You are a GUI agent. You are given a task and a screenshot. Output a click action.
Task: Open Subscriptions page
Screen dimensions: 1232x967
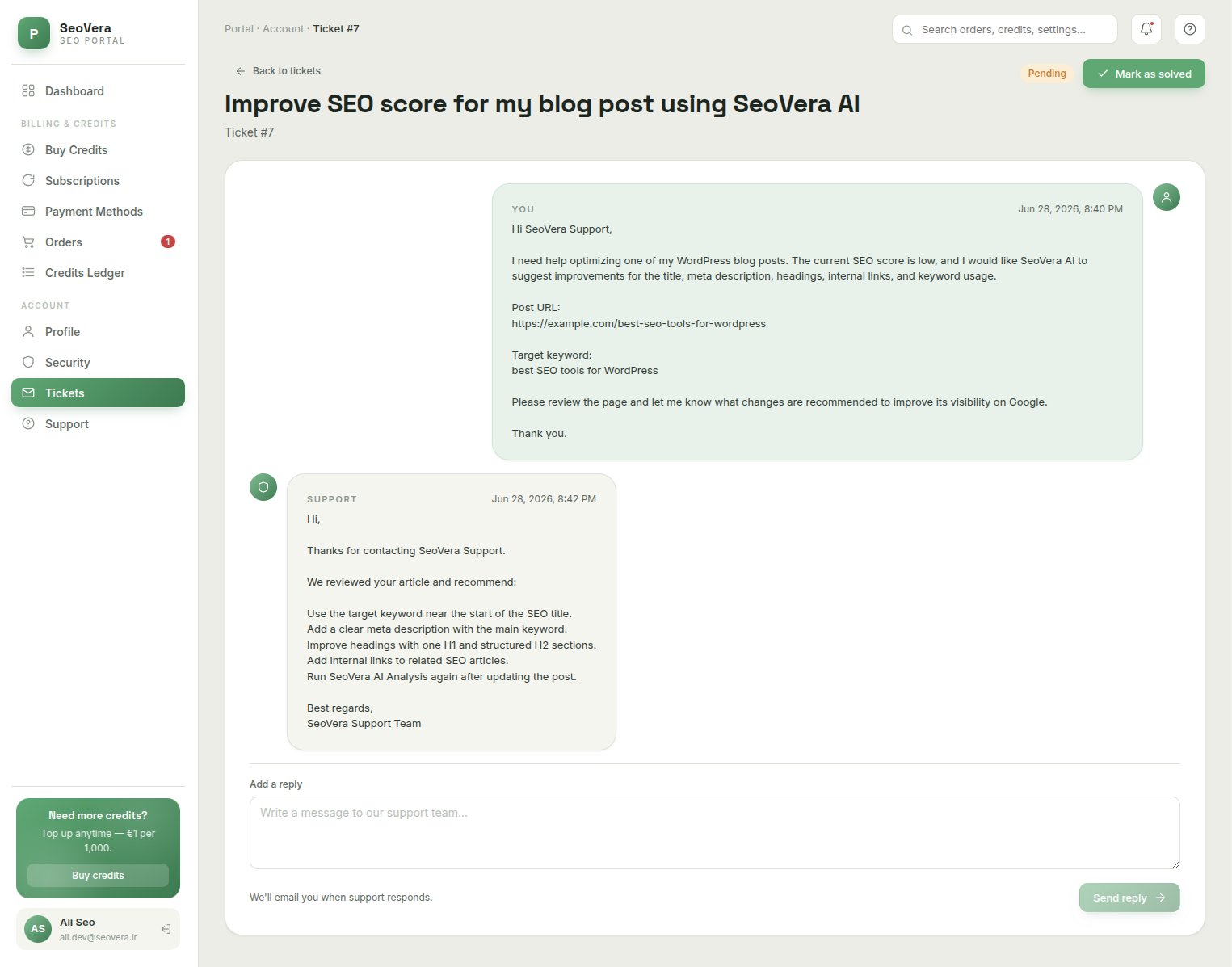click(98, 181)
